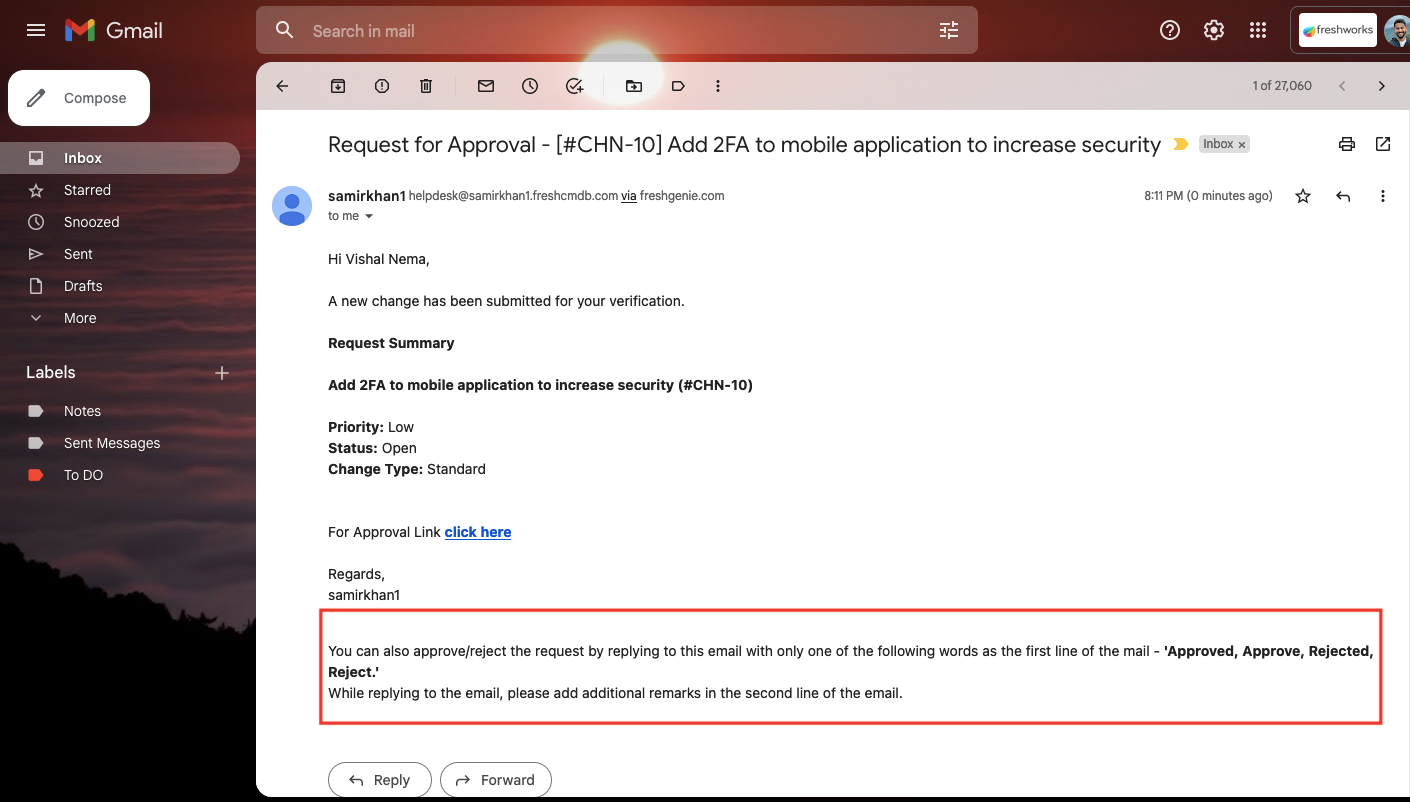This screenshot has width=1410, height=802.
Task: Click the Reply button below the email
Action: point(379,779)
